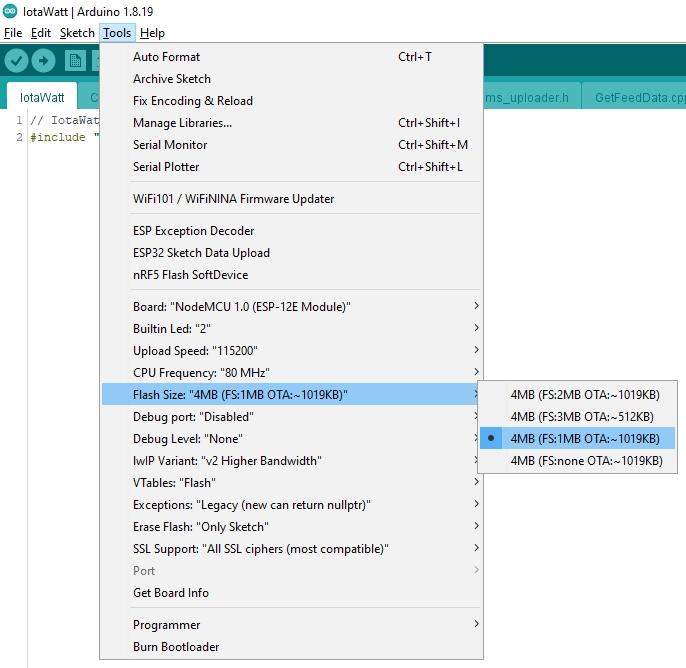Switch to the IotaWatt sketch tab
Image resolution: width=686 pixels, height=668 pixels.
pos(42,97)
